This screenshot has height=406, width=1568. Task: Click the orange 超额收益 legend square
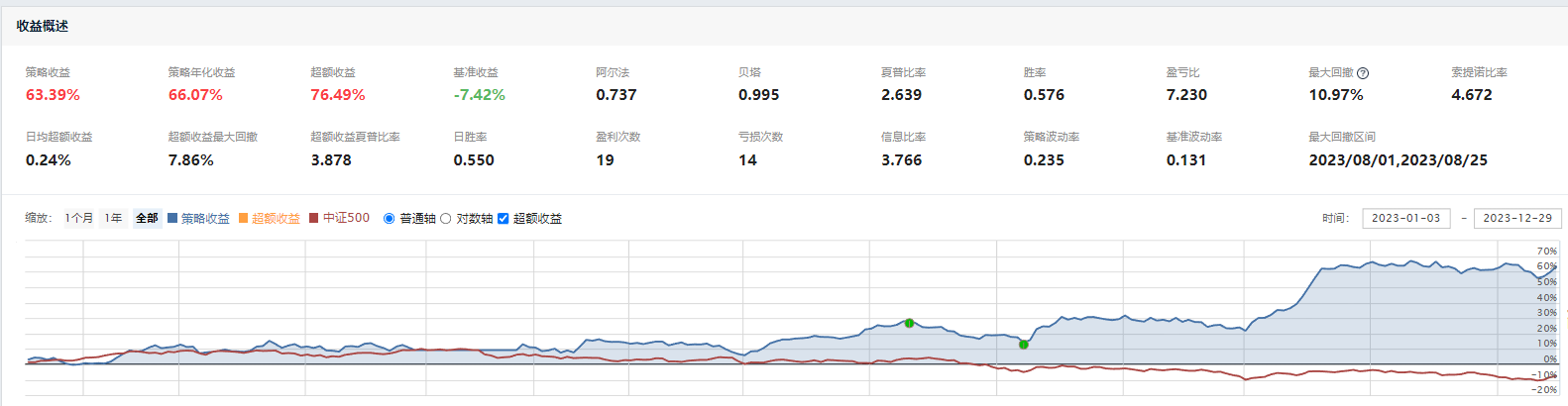(x=243, y=218)
